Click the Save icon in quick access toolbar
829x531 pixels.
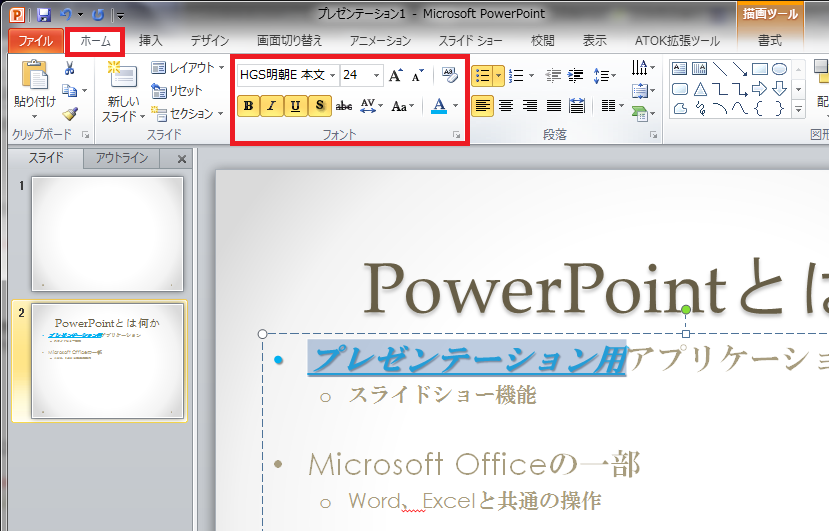click(x=44, y=15)
